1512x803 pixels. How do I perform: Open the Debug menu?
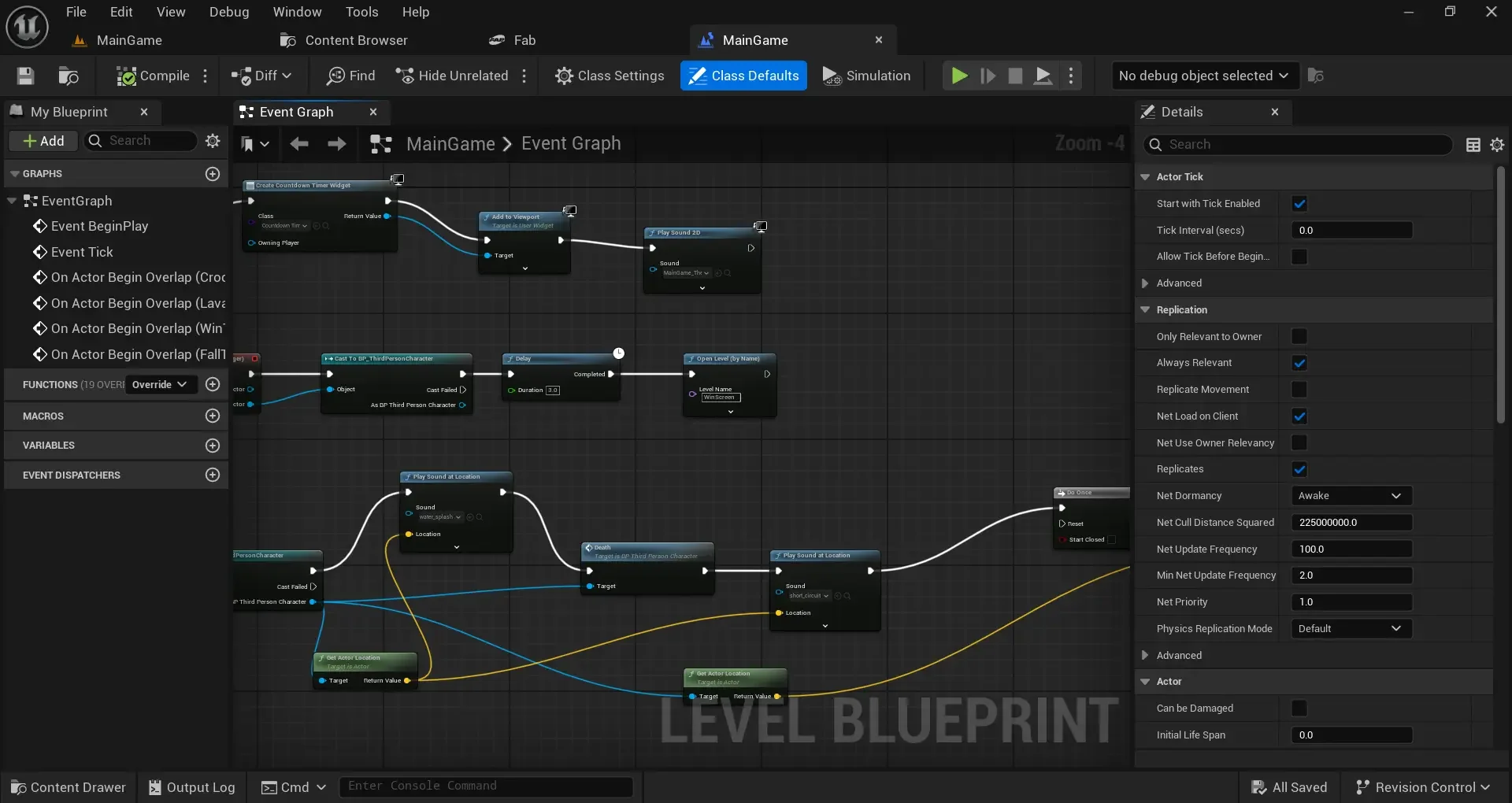(229, 12)
